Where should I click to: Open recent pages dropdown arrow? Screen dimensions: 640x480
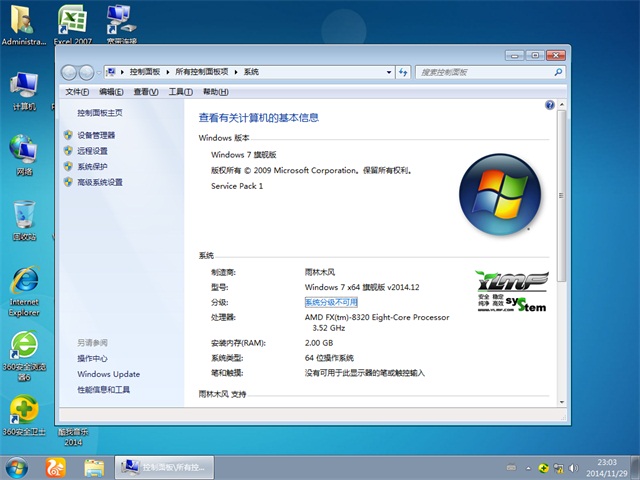(99, 73)
